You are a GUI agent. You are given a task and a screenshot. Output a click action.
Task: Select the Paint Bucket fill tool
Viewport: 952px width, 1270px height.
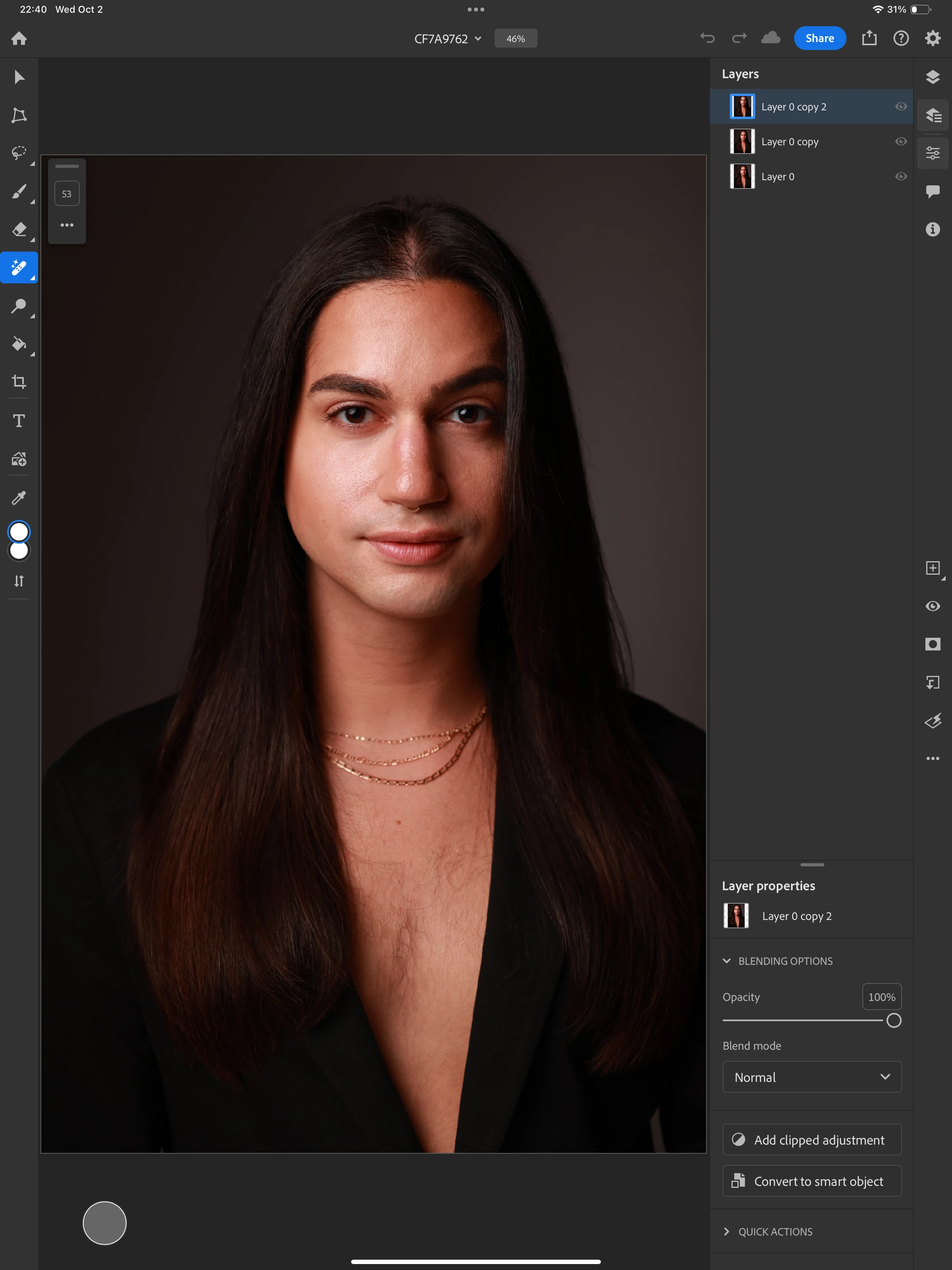(19, 344)
